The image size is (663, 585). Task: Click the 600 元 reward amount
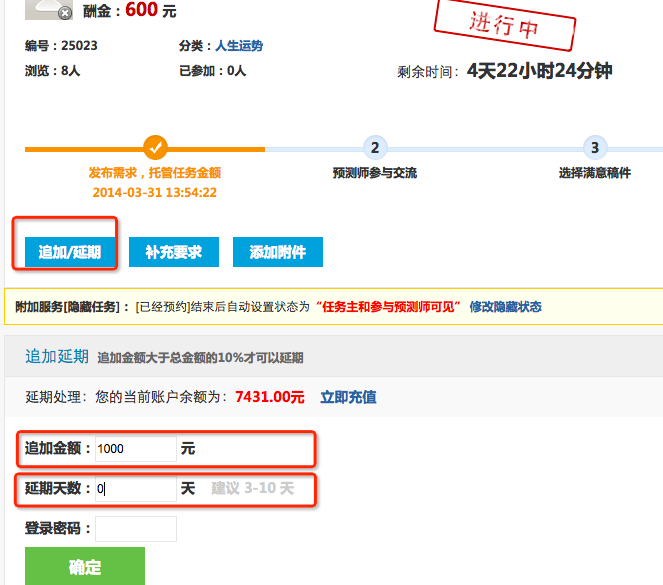[x=151, y=10]
